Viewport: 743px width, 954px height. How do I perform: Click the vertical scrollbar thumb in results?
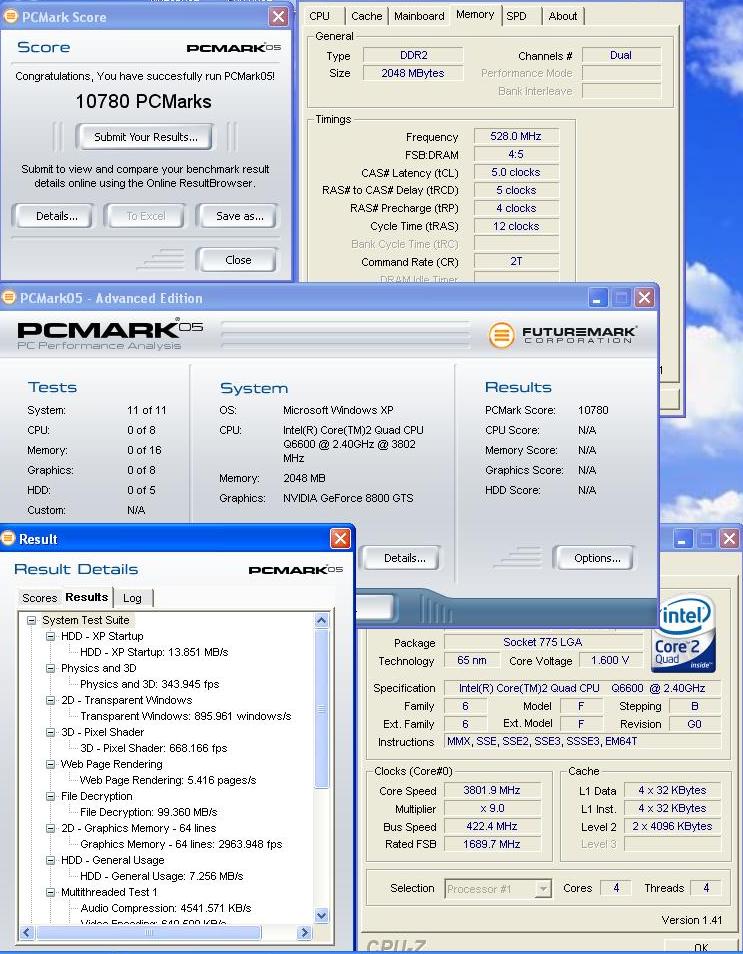pos(321,709)
